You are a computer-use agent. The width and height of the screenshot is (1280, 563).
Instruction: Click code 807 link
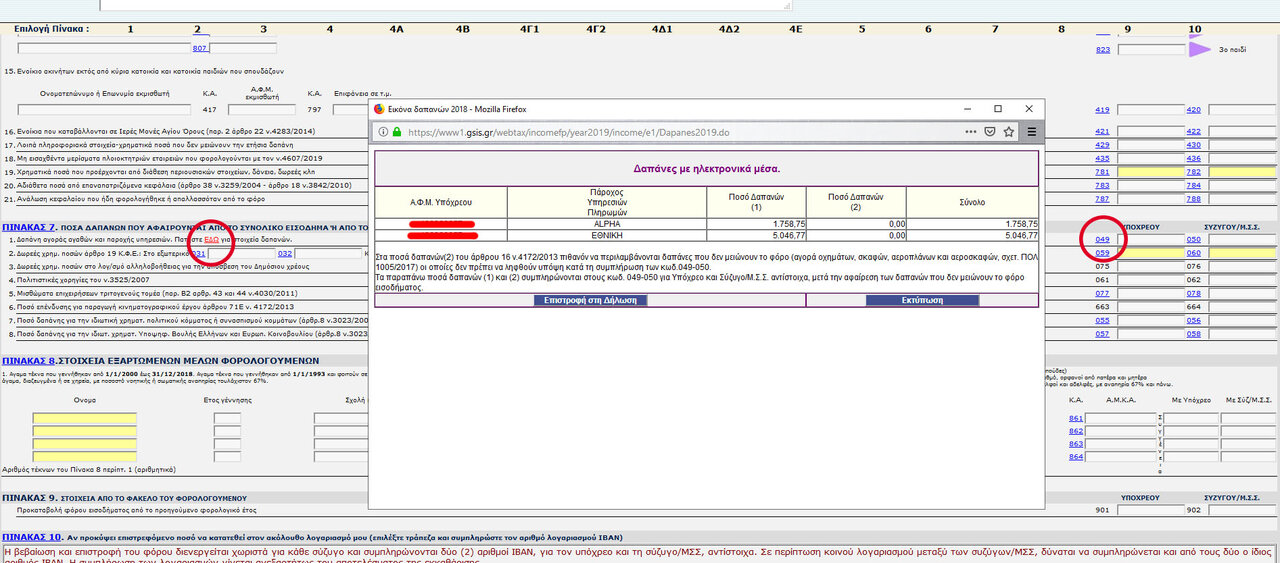[199, 48]
